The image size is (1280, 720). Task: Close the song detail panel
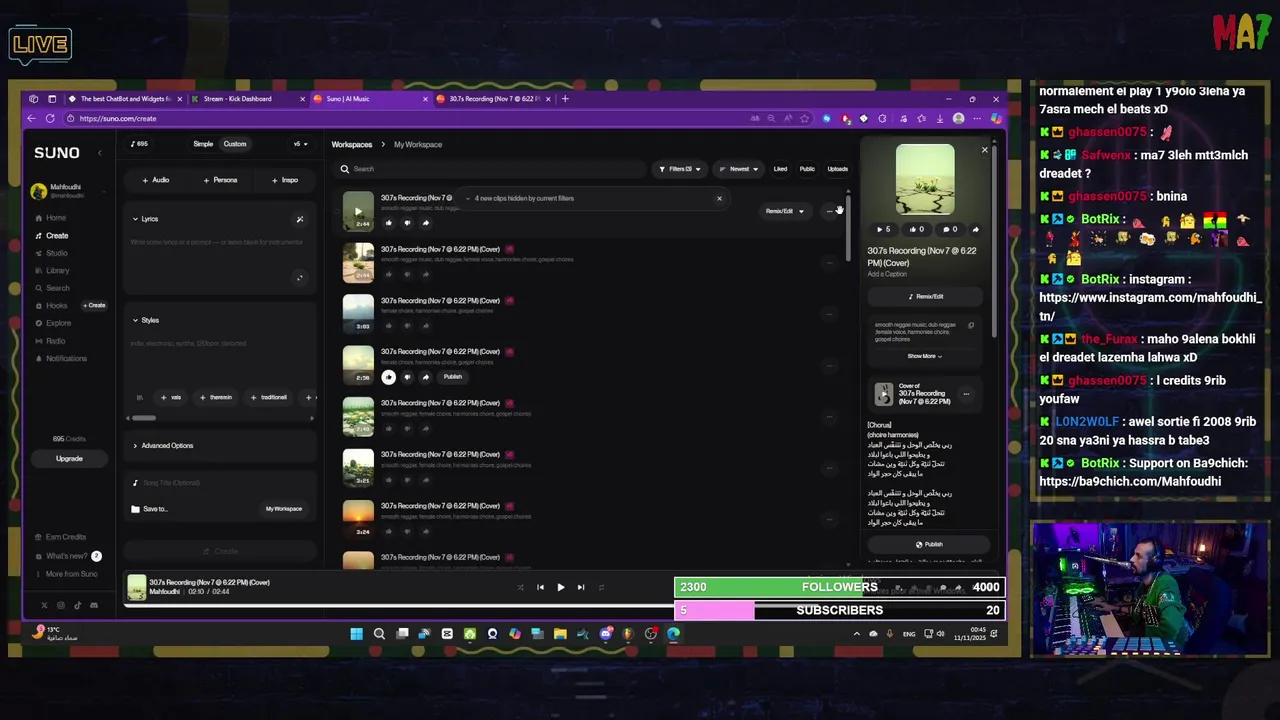984,150
